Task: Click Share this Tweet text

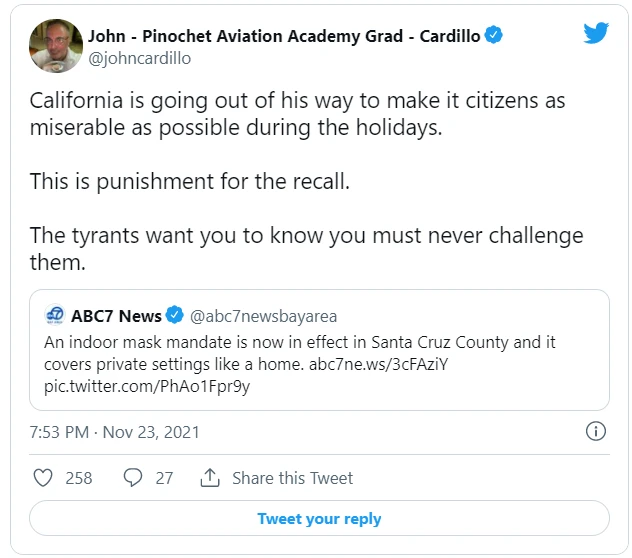Action: [x=292, y=478]
